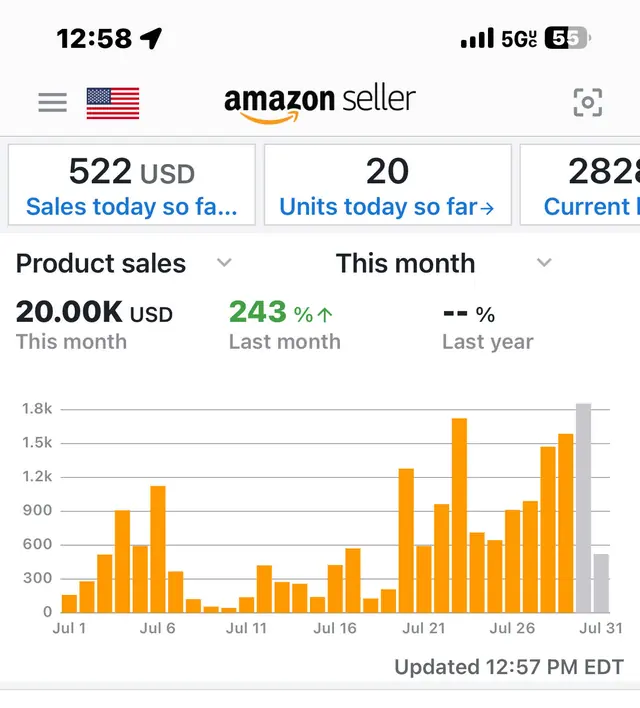The height and width of the screenshot is (708, 640).
Task: Tap the green 243% last month value
Action: [280, 312]
